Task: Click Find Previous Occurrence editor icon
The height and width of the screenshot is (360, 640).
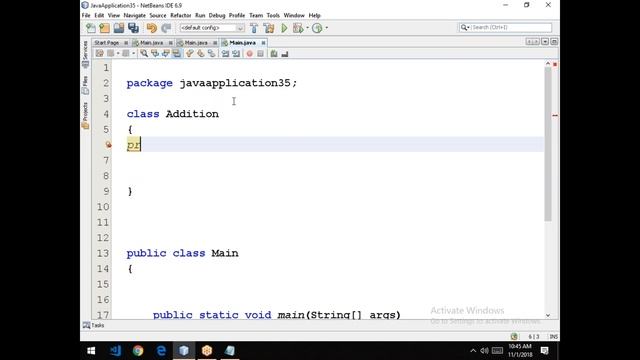Action: click(x=155, y=53)
